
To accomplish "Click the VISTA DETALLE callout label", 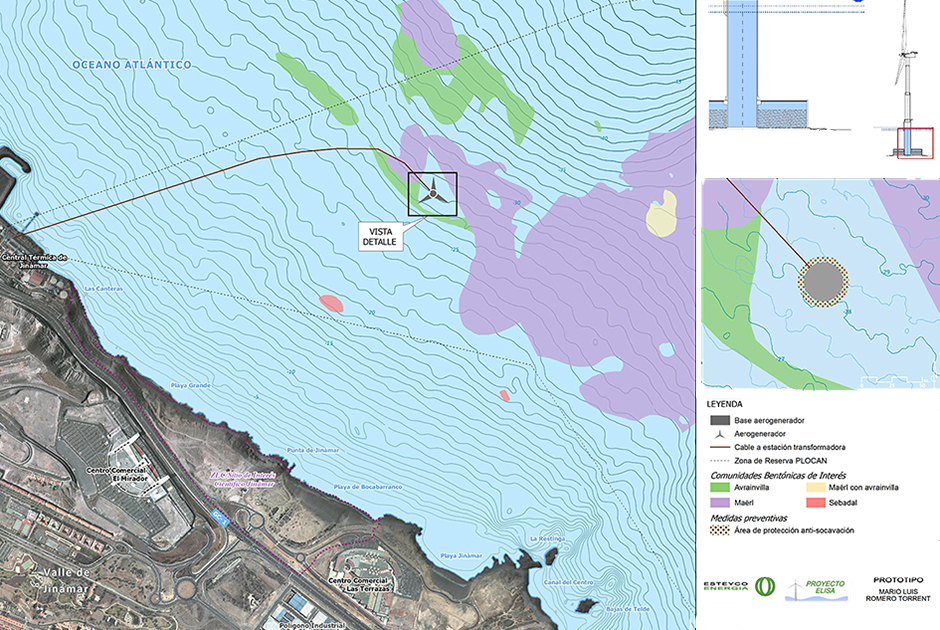I will [x=380, y=236].
